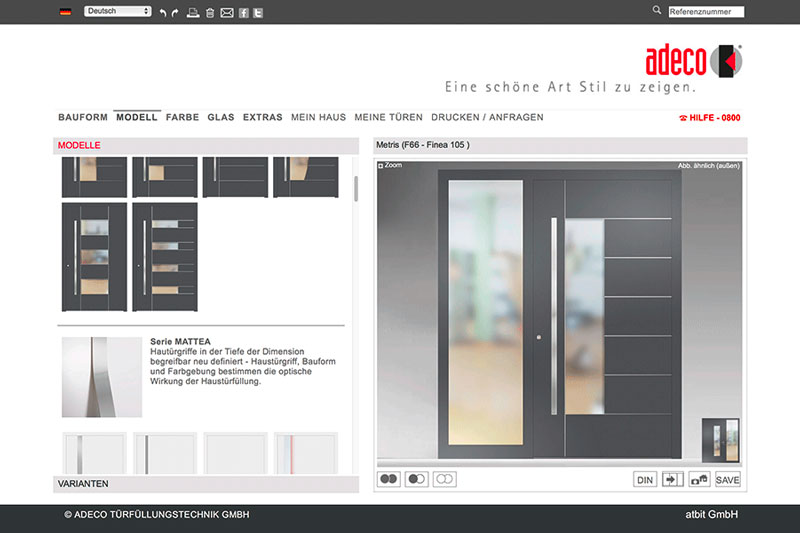Open the GLAS tab
Viewport: 800px width, 533px height.
coord(221,117)
